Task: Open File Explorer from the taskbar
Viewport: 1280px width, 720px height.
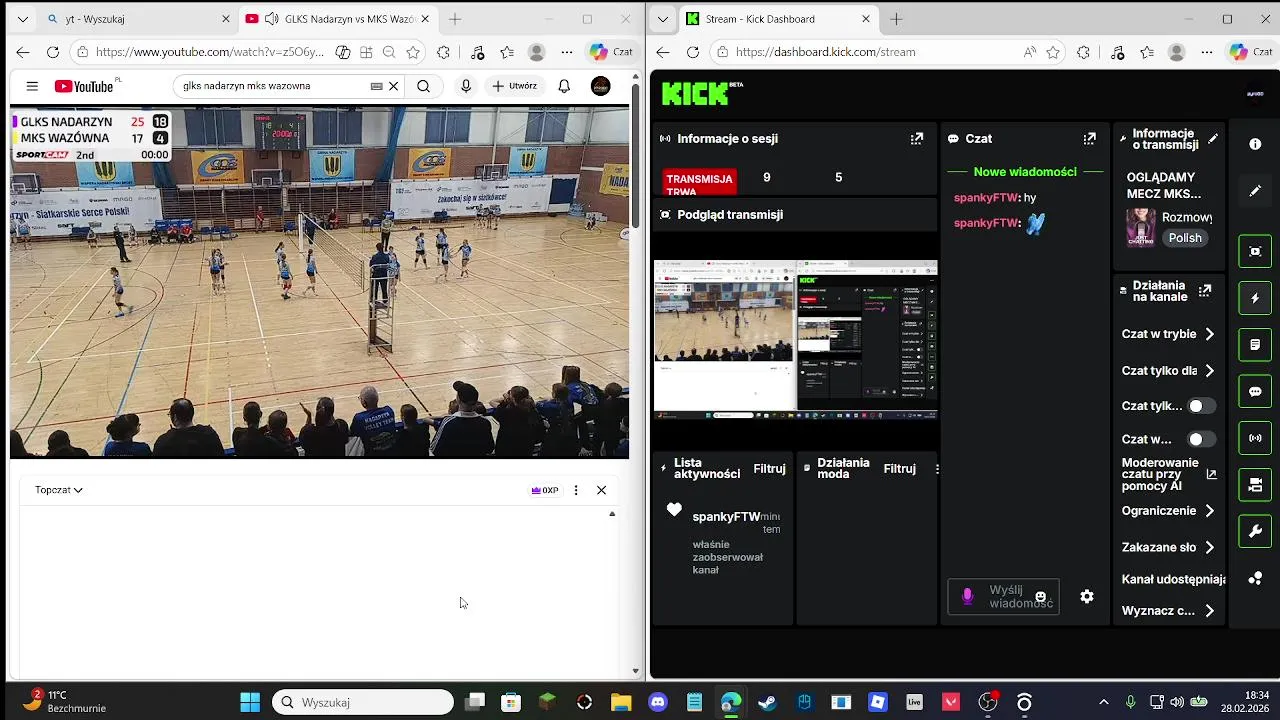Action: pos(621,702)
